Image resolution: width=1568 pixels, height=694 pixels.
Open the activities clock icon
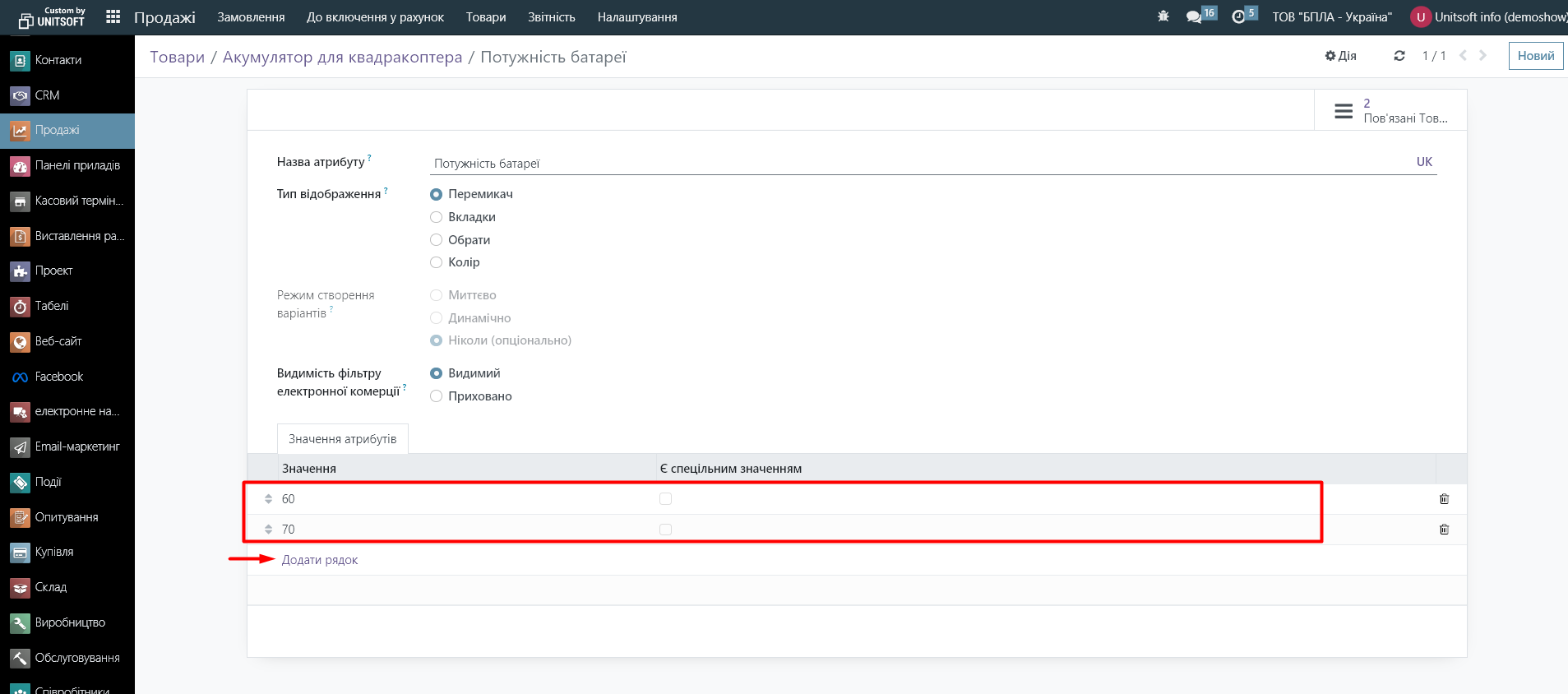click(x=1238, y=16)
